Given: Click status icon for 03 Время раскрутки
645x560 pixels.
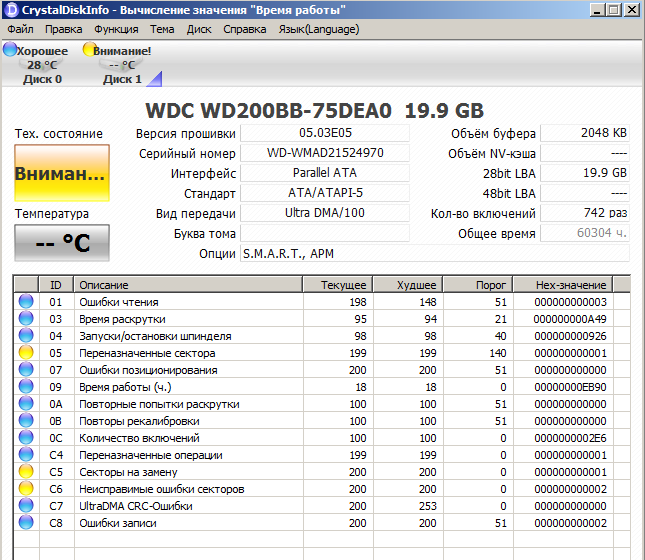Looking at the screenshot, I should [26, 318].
